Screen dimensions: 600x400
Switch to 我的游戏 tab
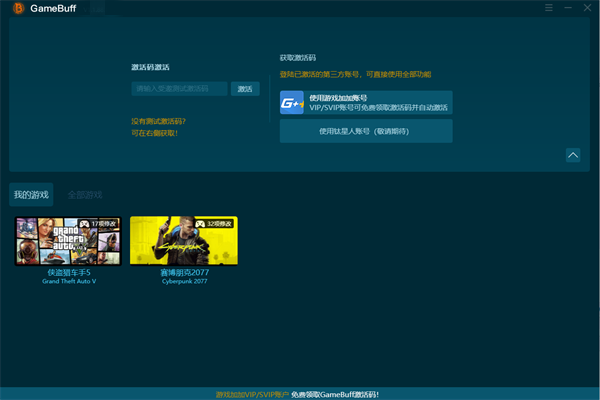[31, 194]
